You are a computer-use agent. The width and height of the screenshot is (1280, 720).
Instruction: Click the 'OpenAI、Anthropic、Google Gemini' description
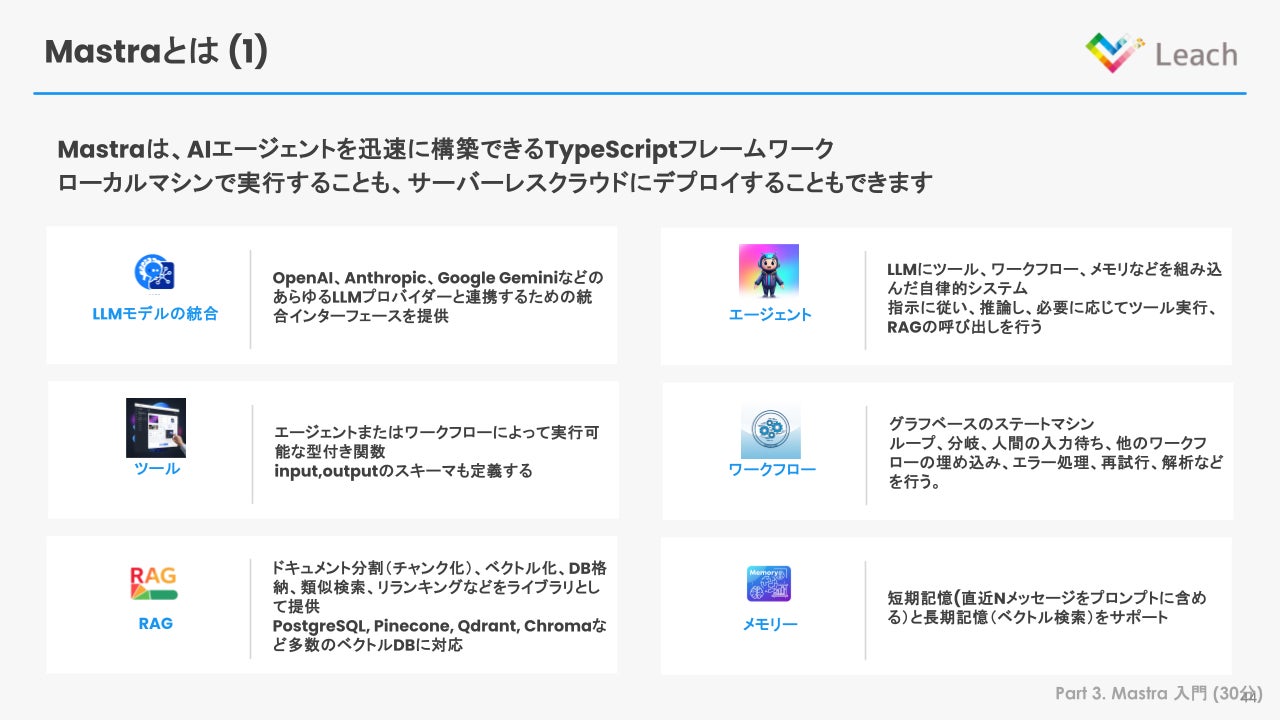[438, 297]
